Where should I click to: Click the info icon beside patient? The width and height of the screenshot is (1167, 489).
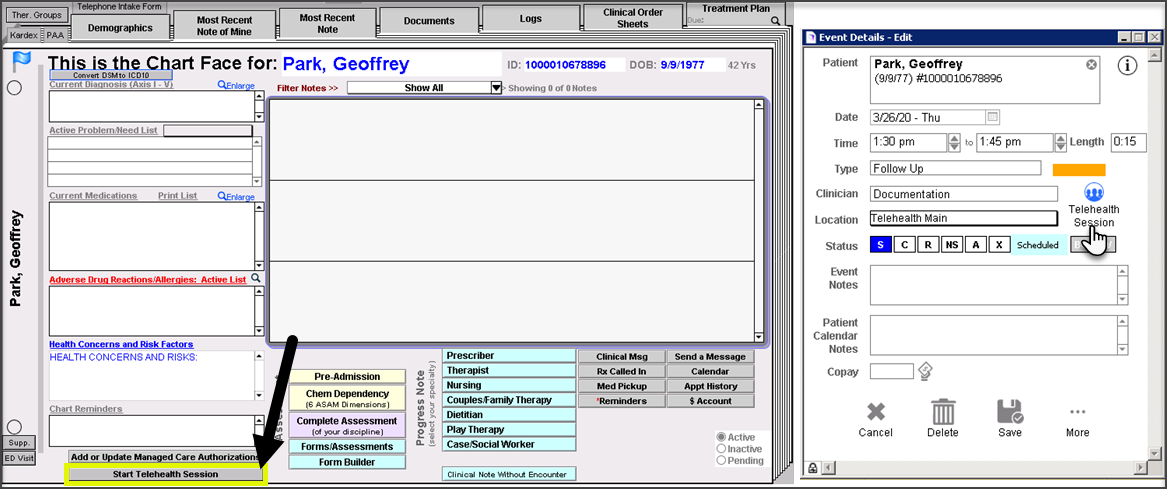[1127, 66]
